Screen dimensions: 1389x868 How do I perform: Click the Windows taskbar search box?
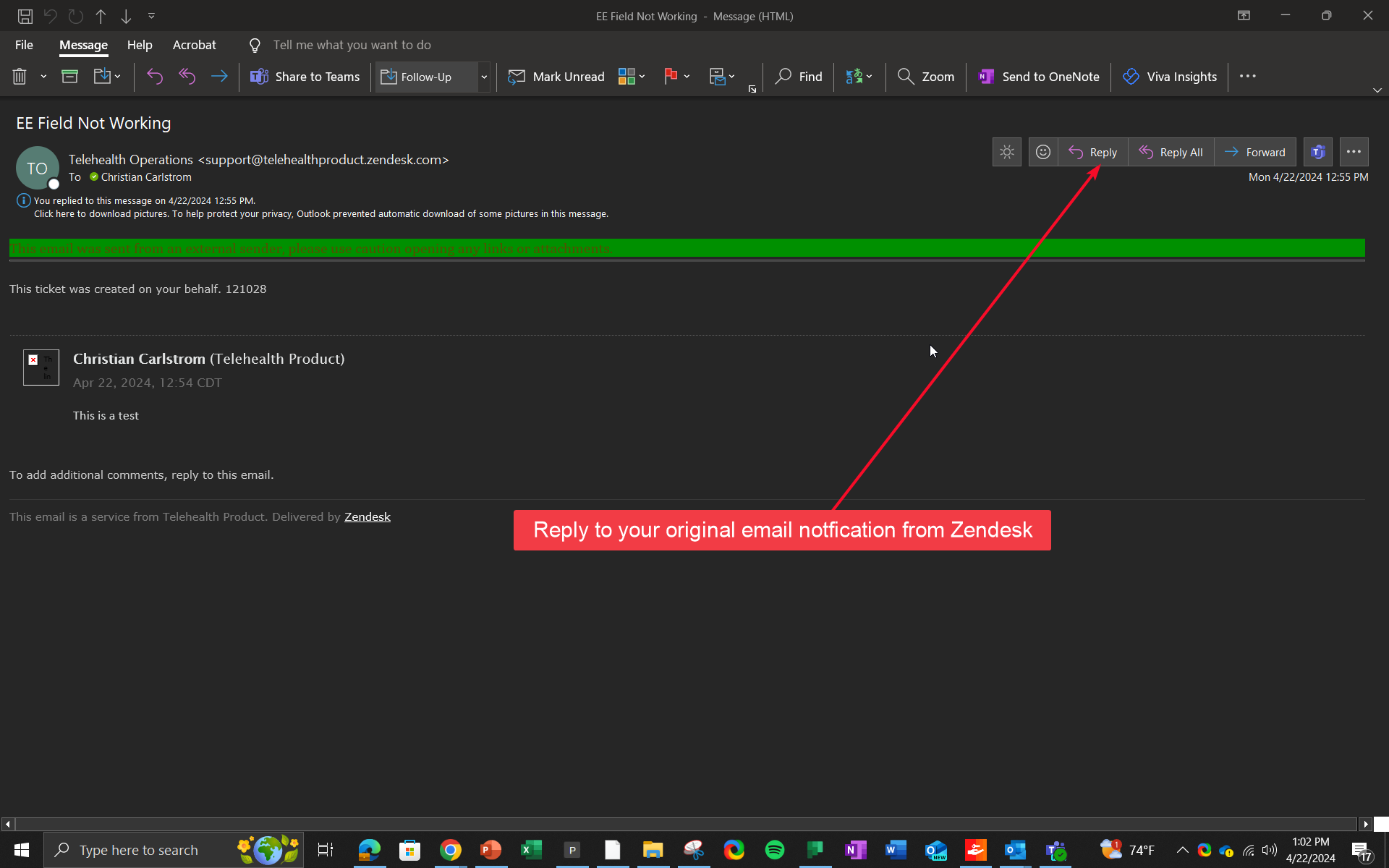(174, 850)
